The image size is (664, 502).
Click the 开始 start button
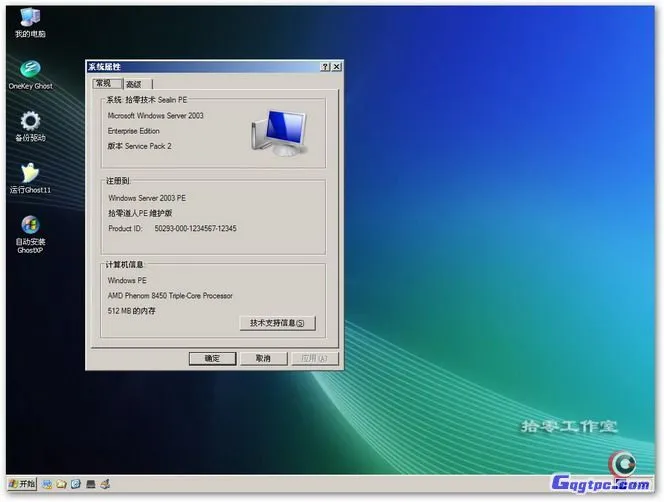tap(22, 484)
